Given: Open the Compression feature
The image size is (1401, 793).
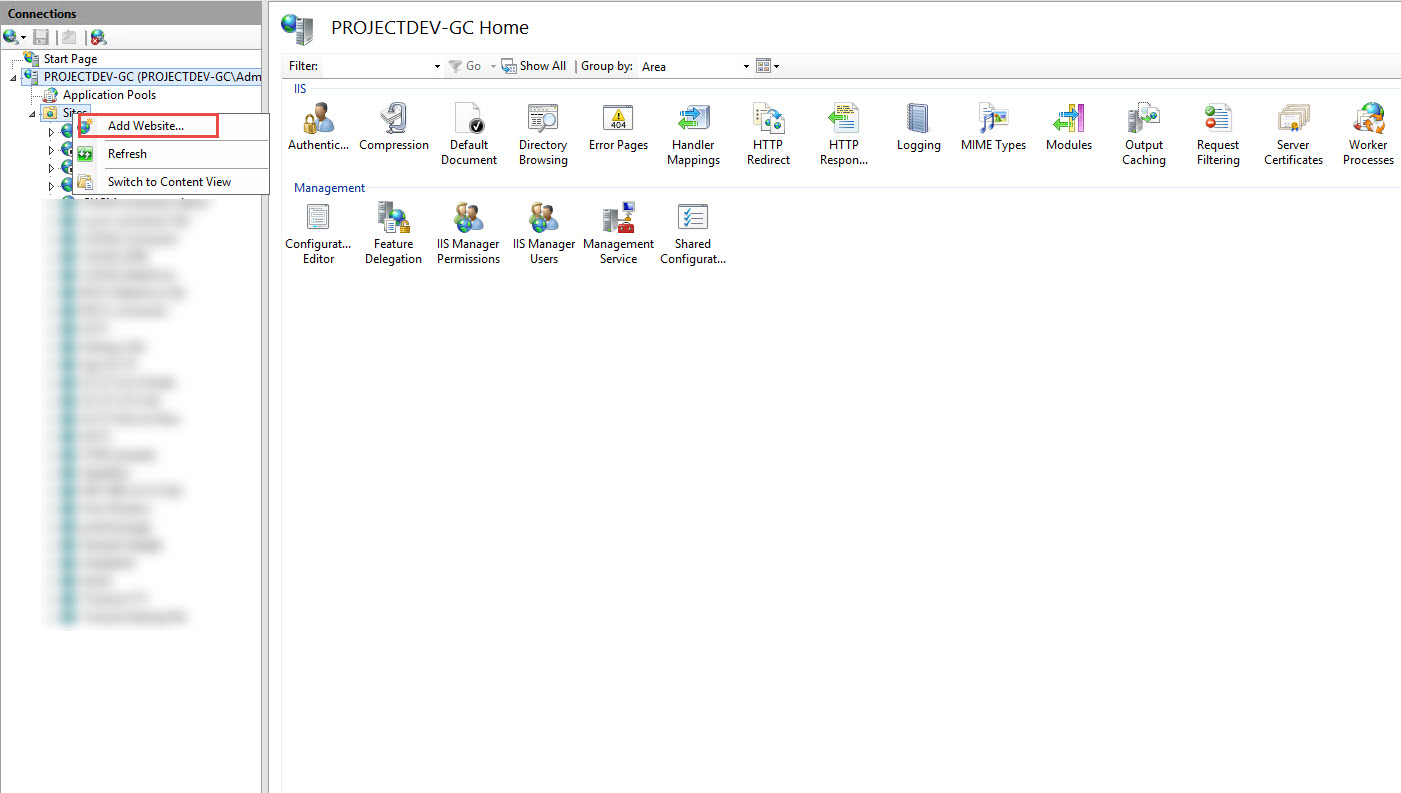Looking at the screenshot, I should click(393, 128).
